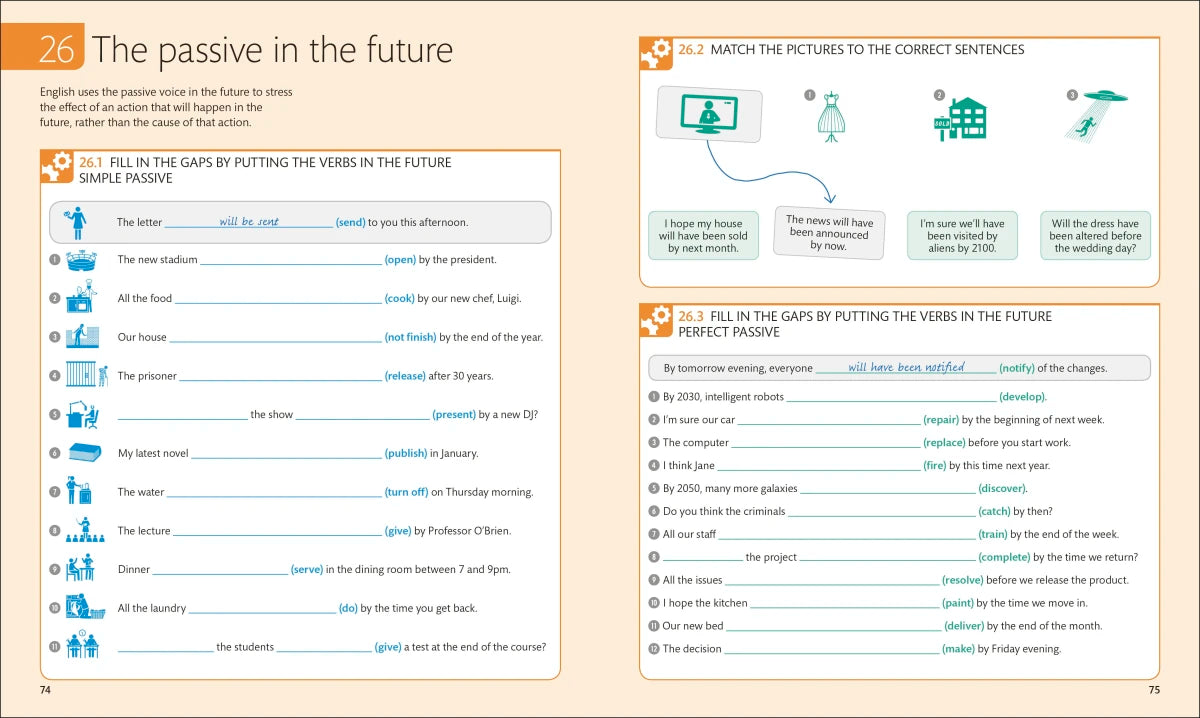Select the prisoner behind bars icon
1200x718 pixels.
pyautogui.click(x=85, y=375)
